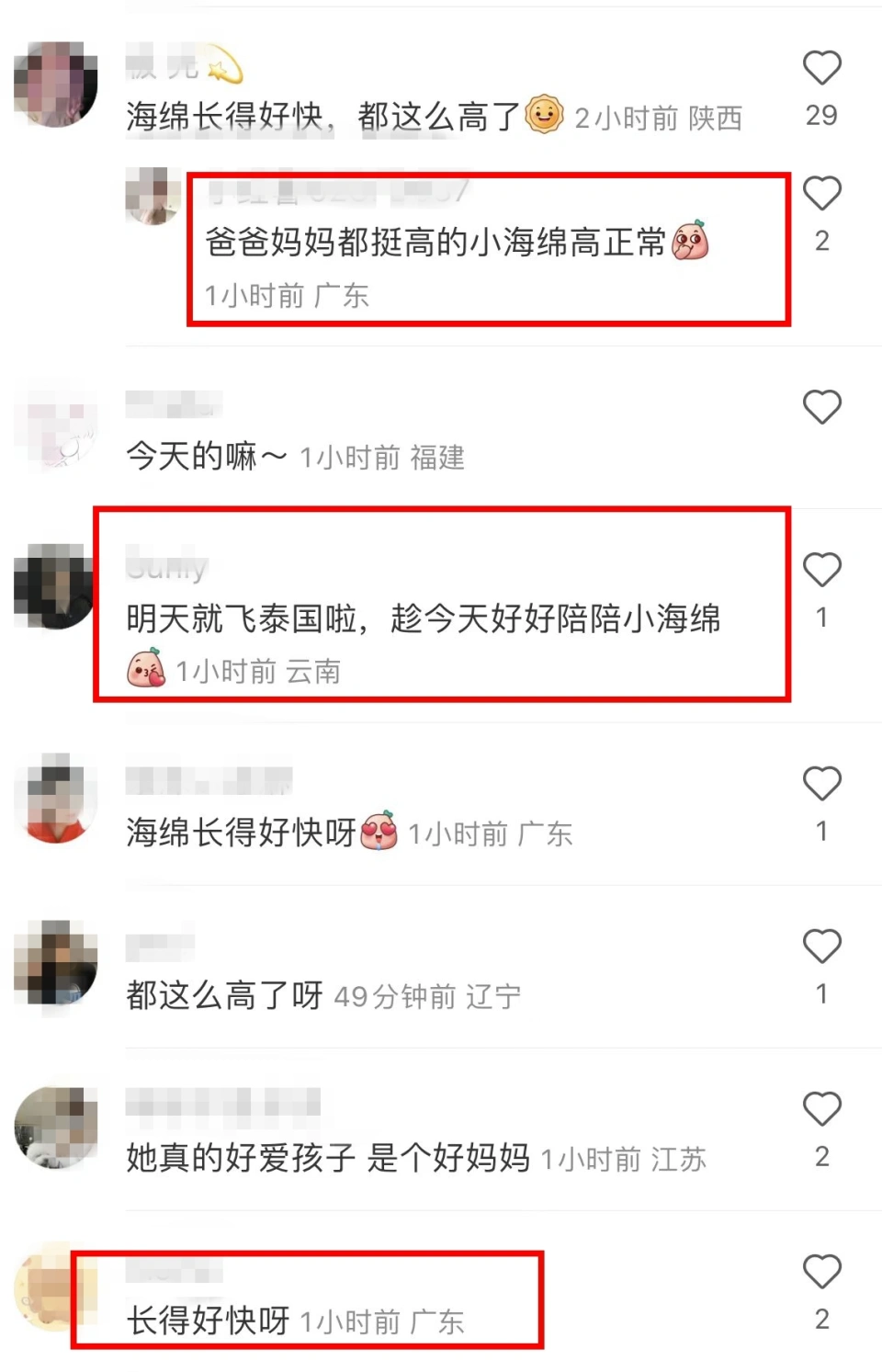Tap comment text 都这么高了呀
Viewport: 882px width, 1372px height.
224,995
